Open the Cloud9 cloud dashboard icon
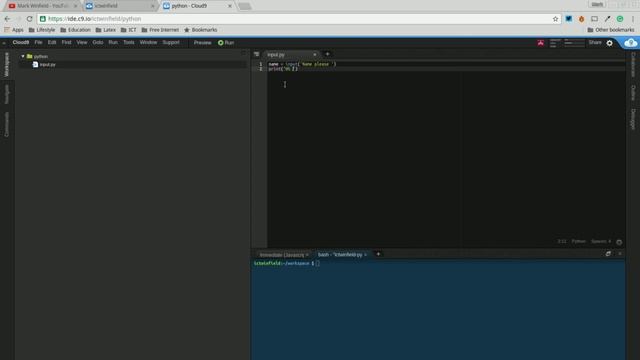The image size is (640, 360). coord(630,42)
